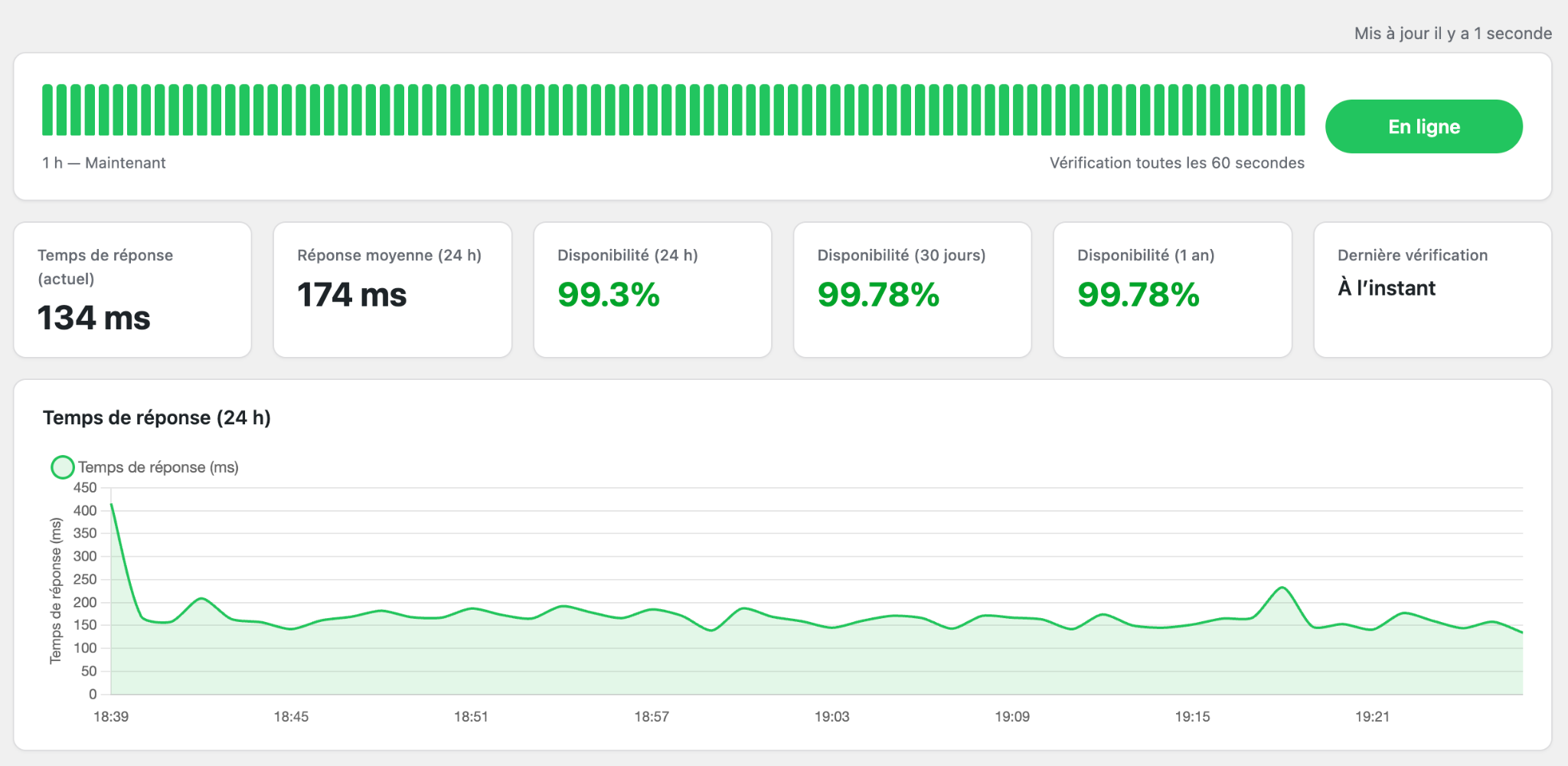Click the Disponibilité (24 h) 99.3% value
The width and height of the screenshot is (1568, 766).
(609, 295)
